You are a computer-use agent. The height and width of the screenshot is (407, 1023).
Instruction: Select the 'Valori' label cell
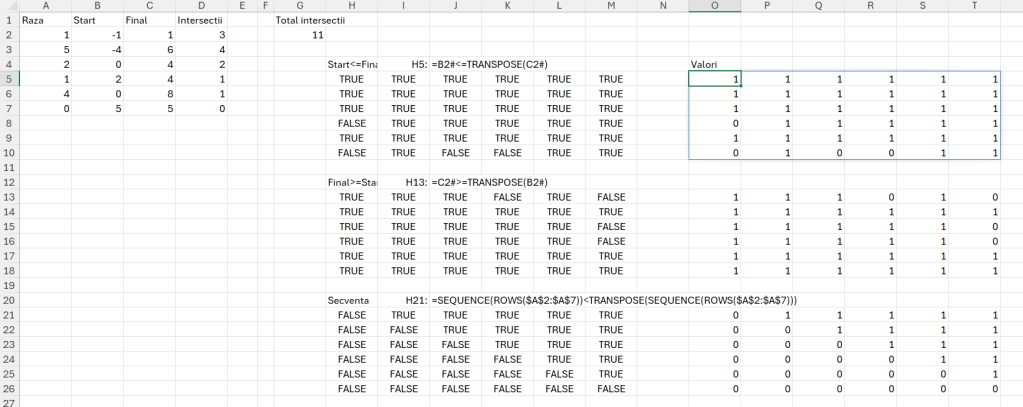[x=706, y=65]
